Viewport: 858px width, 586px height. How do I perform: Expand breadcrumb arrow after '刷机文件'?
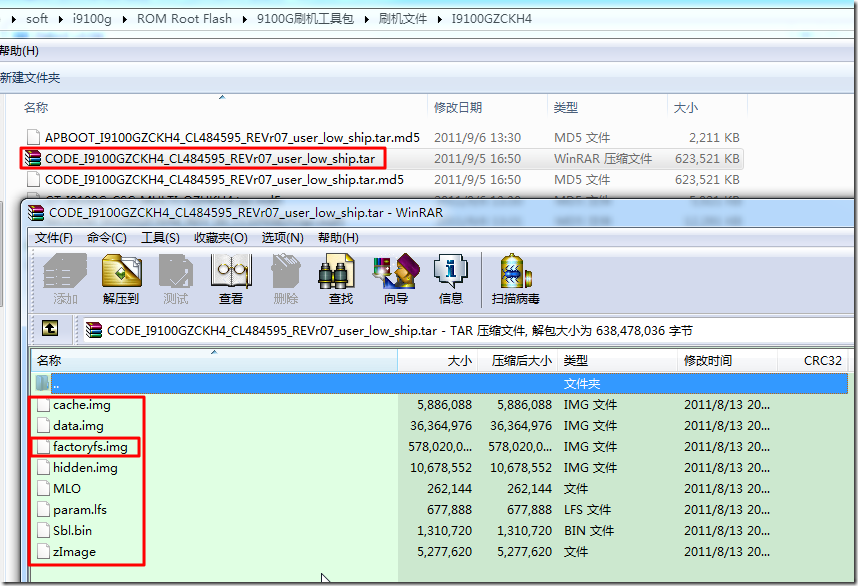[439, 19]
